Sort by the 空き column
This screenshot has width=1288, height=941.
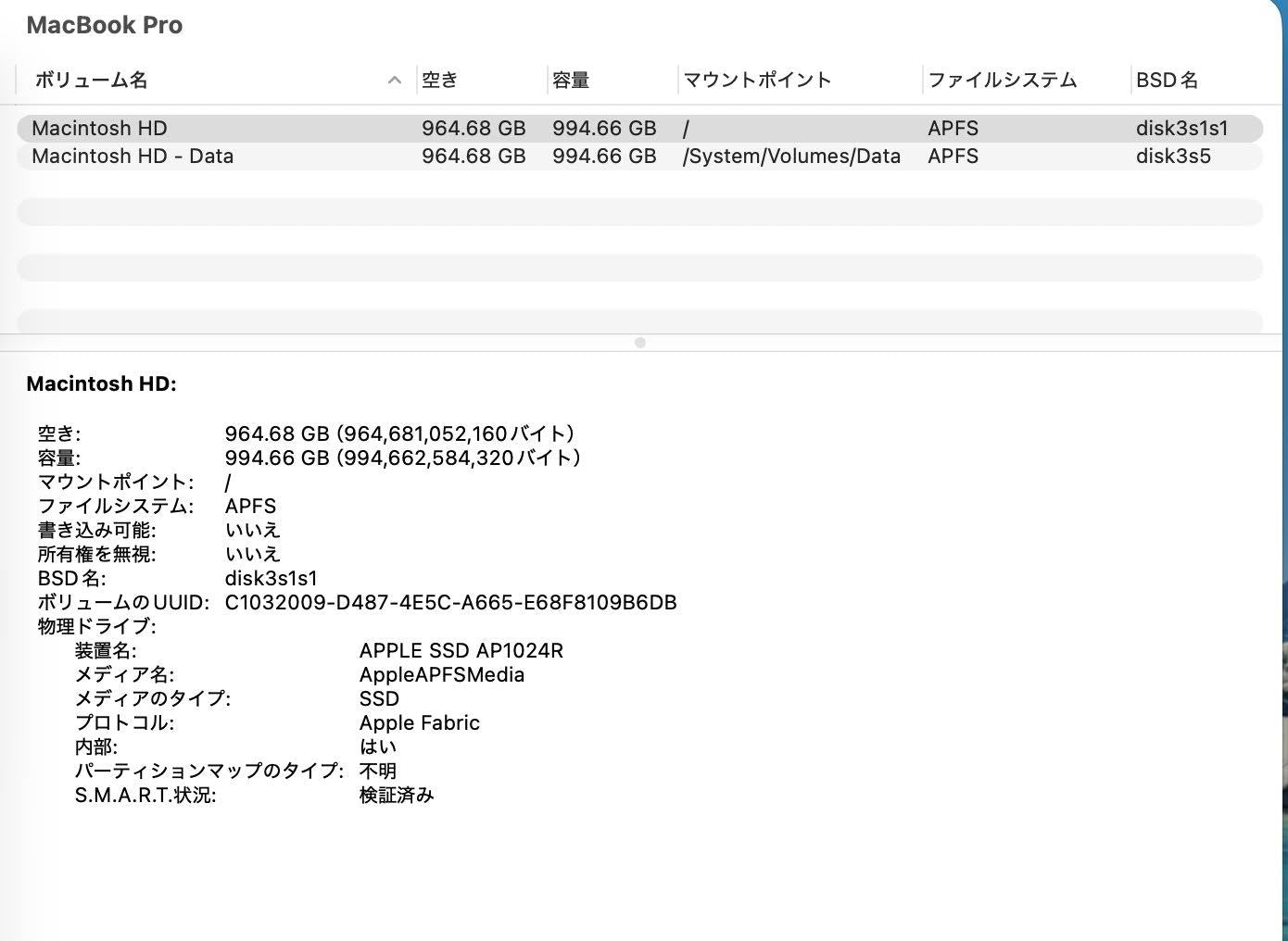coord(439,81)
